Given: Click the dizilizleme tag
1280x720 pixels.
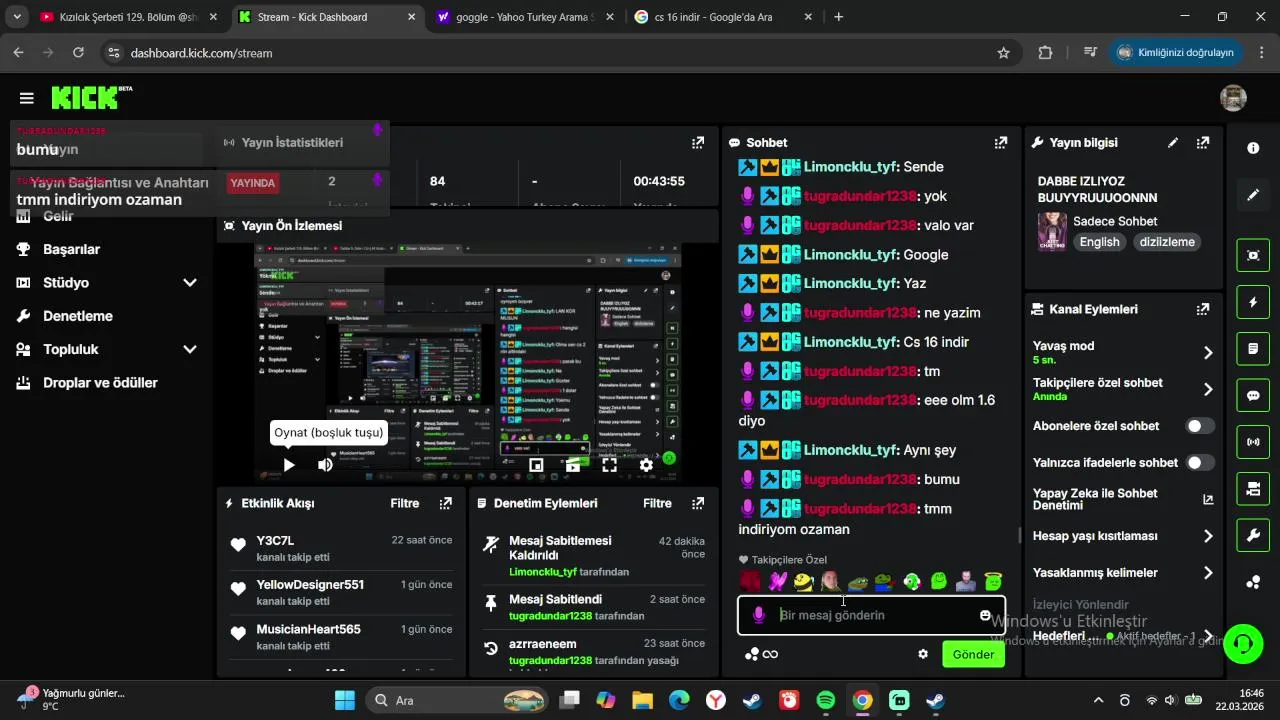Looking at the screenshot, I should pos(1167,242).
